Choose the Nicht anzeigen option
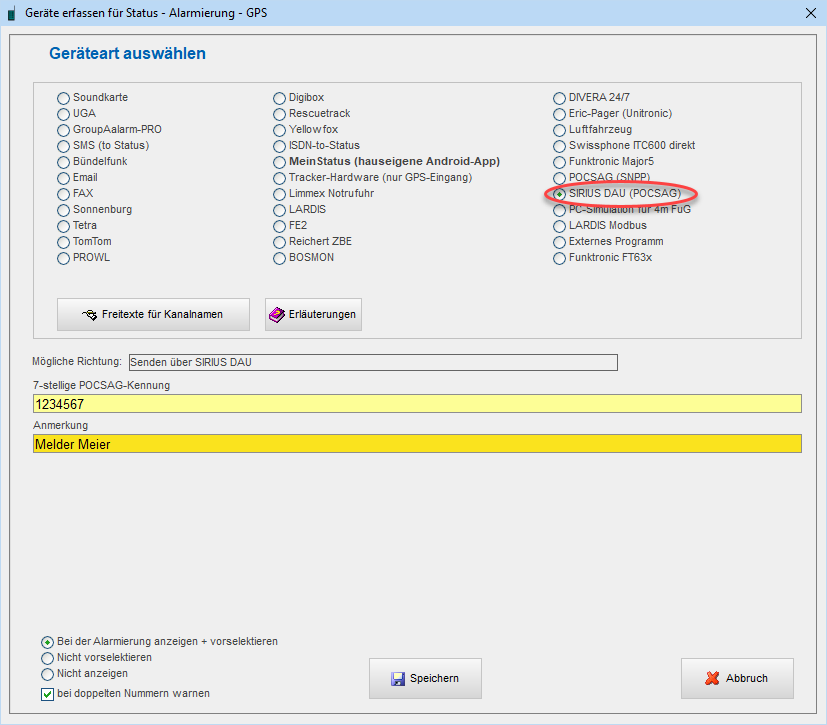This screenshot has width=827, height=725. 47,674
